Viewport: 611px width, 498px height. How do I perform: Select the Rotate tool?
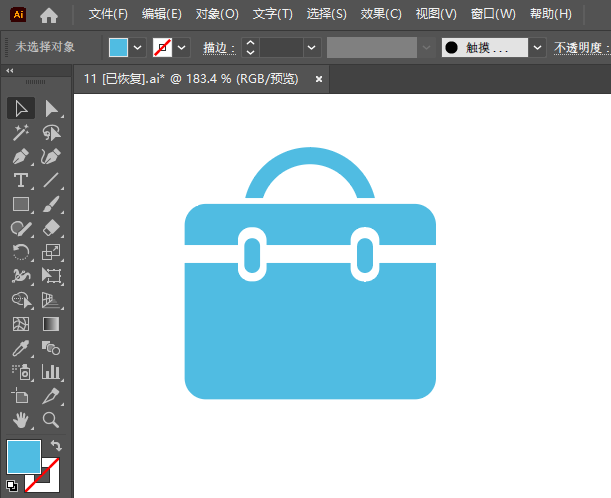pyautogui.click(x=21, y=252)
